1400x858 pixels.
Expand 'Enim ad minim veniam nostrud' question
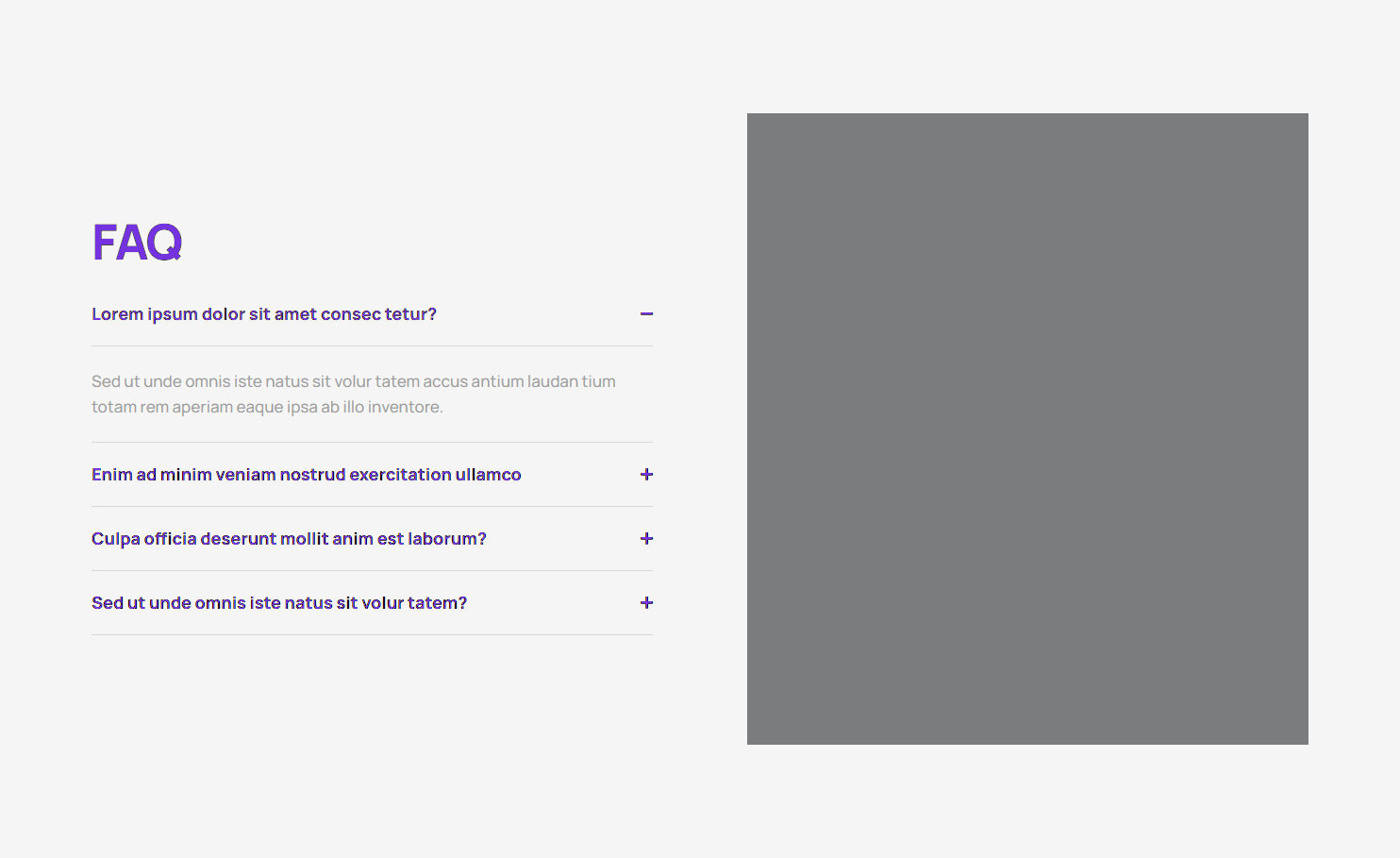(306, 475)
